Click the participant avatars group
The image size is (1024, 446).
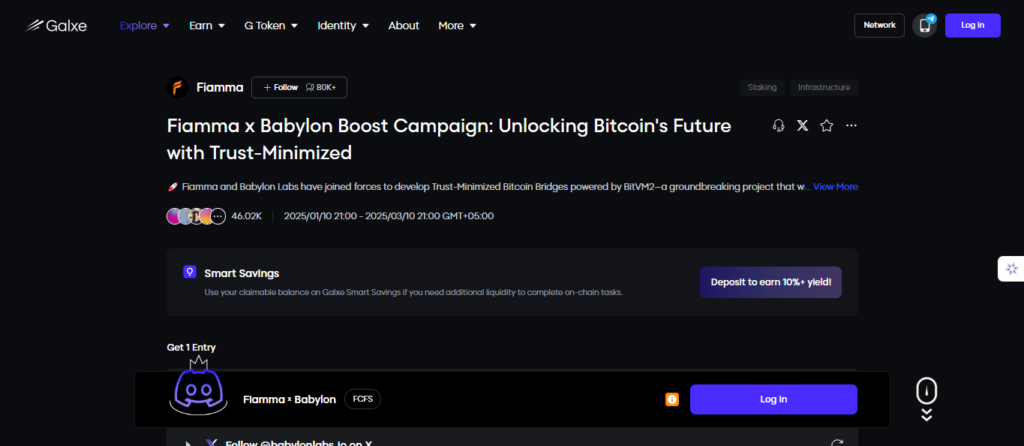coord(196,216)
